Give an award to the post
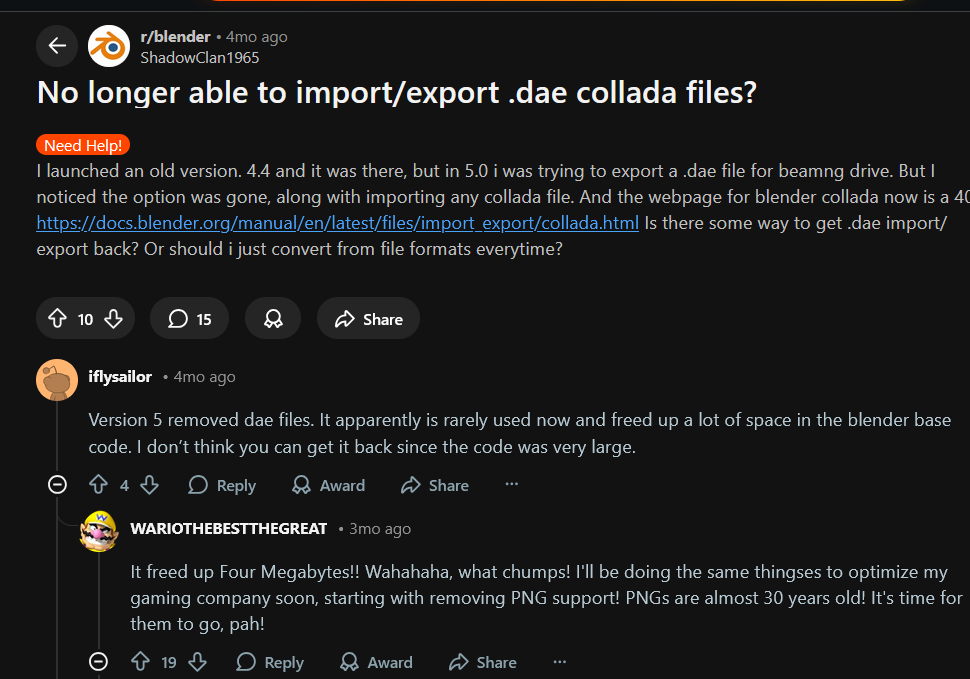 [x=273, y=319]
